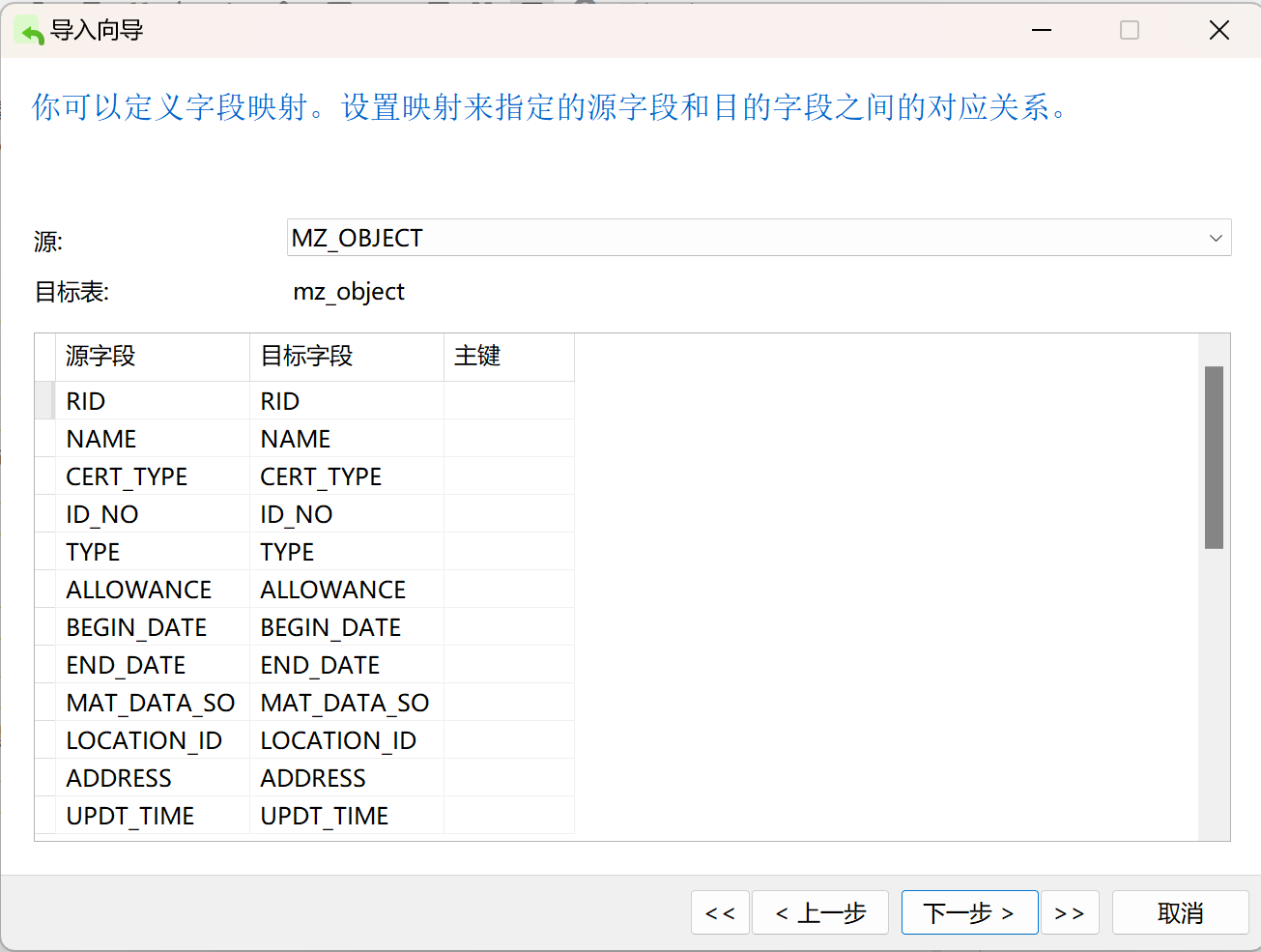1261x952 pixels.
Task: Click the Import Wizard green arrow icon
Action: click(x=30, y=31)
